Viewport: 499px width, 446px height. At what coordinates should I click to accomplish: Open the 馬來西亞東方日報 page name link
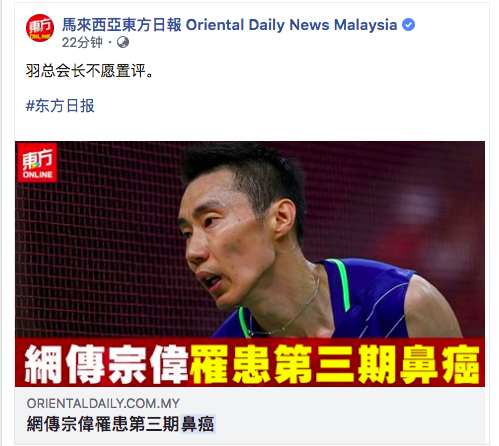[122, 25]
